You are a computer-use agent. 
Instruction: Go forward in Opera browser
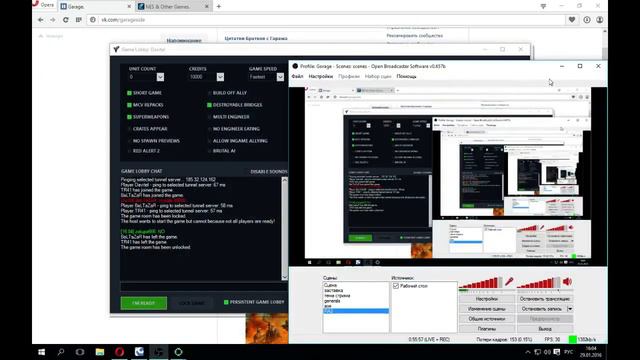[53, 20]
